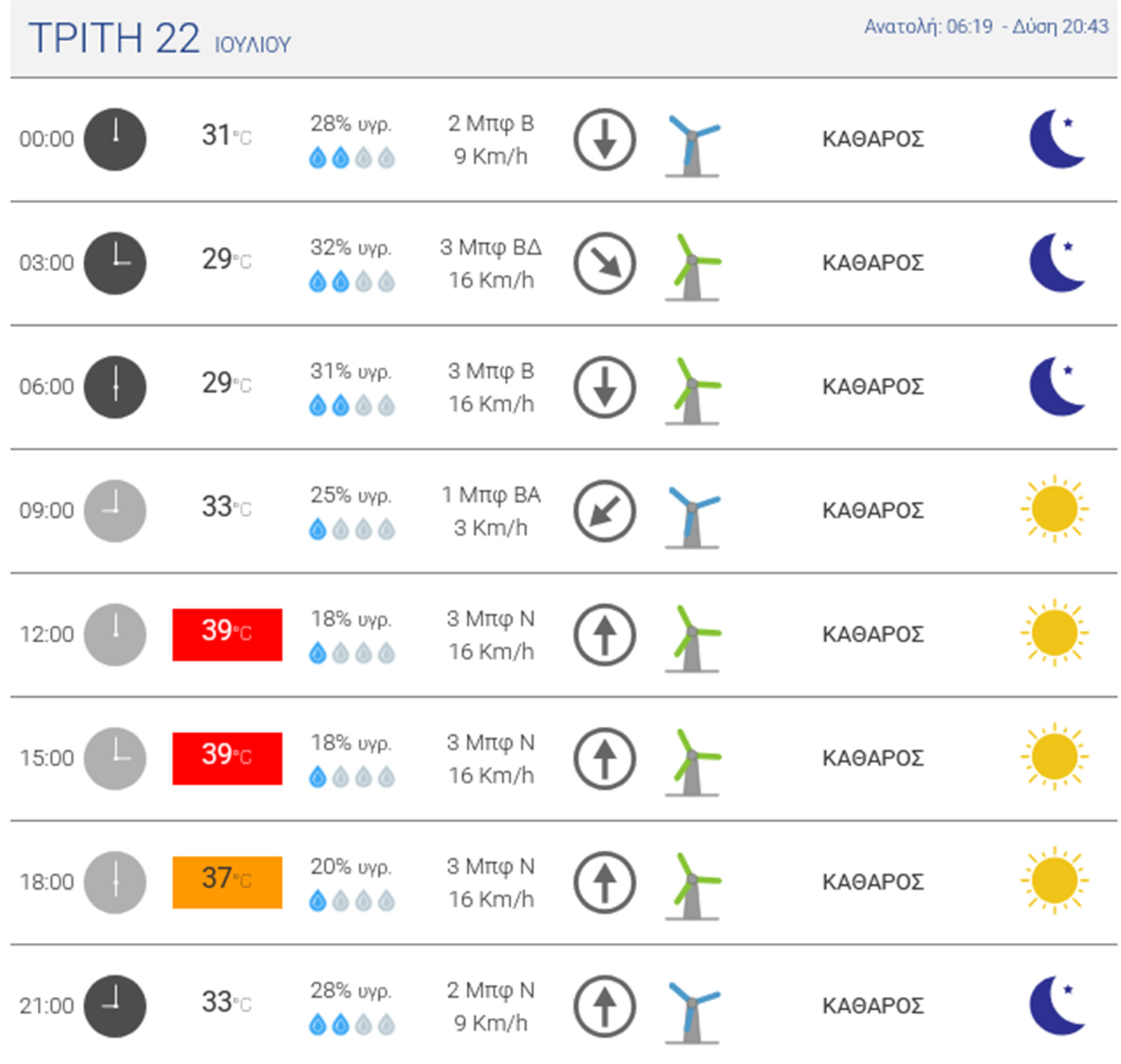Click the orange 37°C box at 18:00
The image size is (1121, 1064).
(x=227, y=882)
